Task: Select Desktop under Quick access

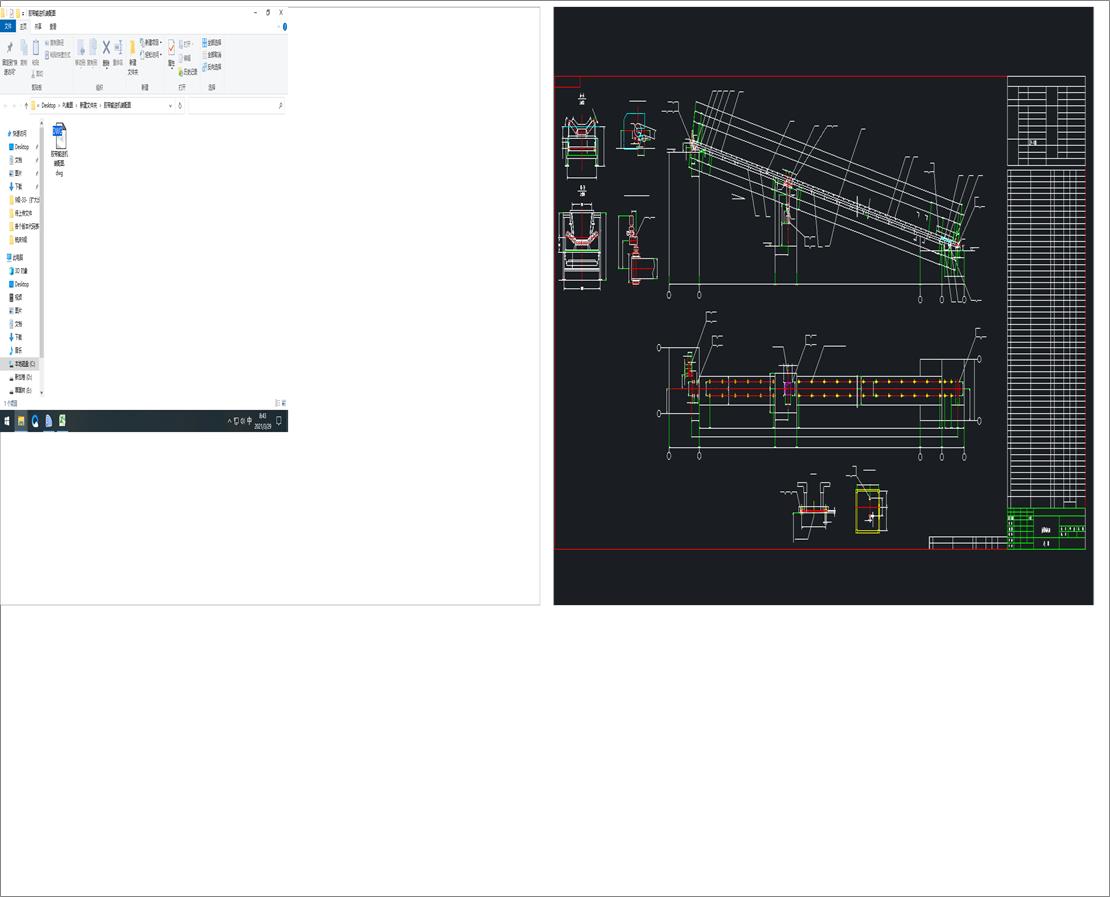Action: tap(19, 147)
